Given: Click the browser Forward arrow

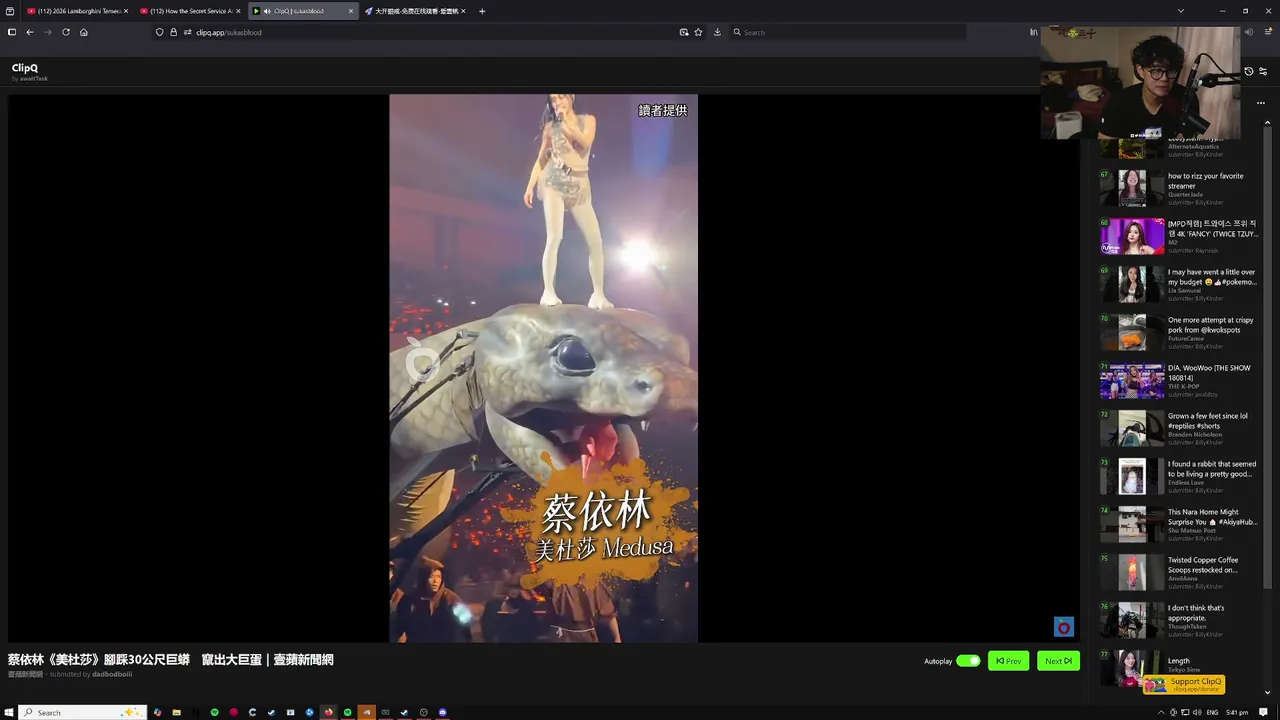Looking at the screenshot, I should (47, 32).
